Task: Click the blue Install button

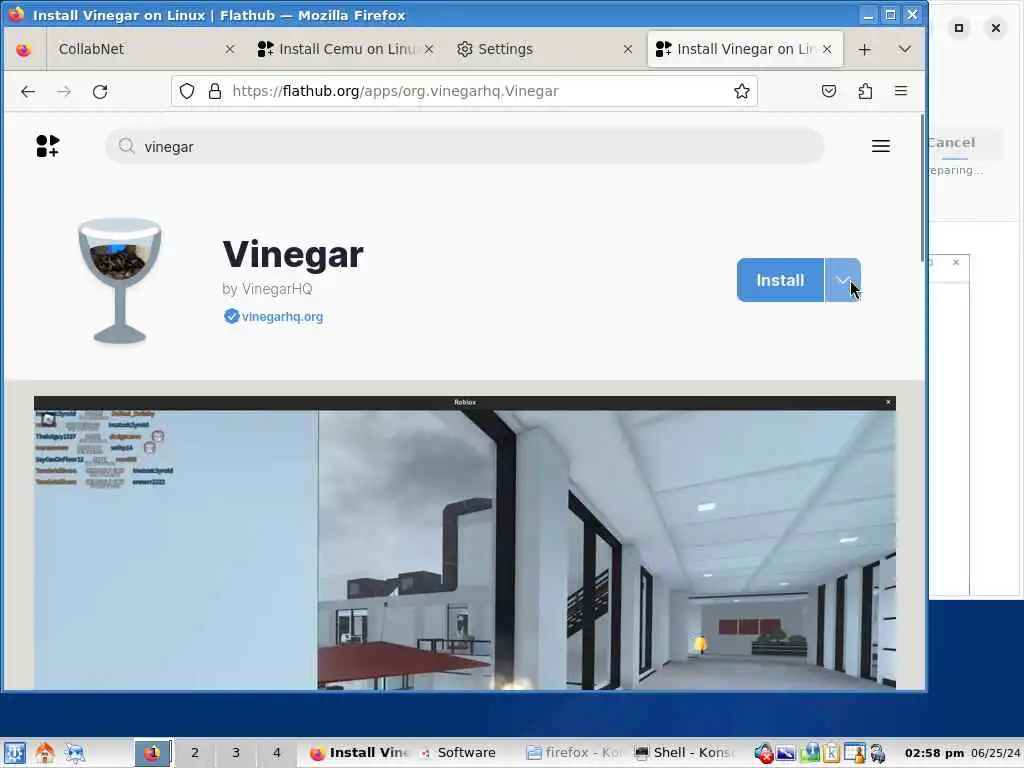Action: point(780,280)
